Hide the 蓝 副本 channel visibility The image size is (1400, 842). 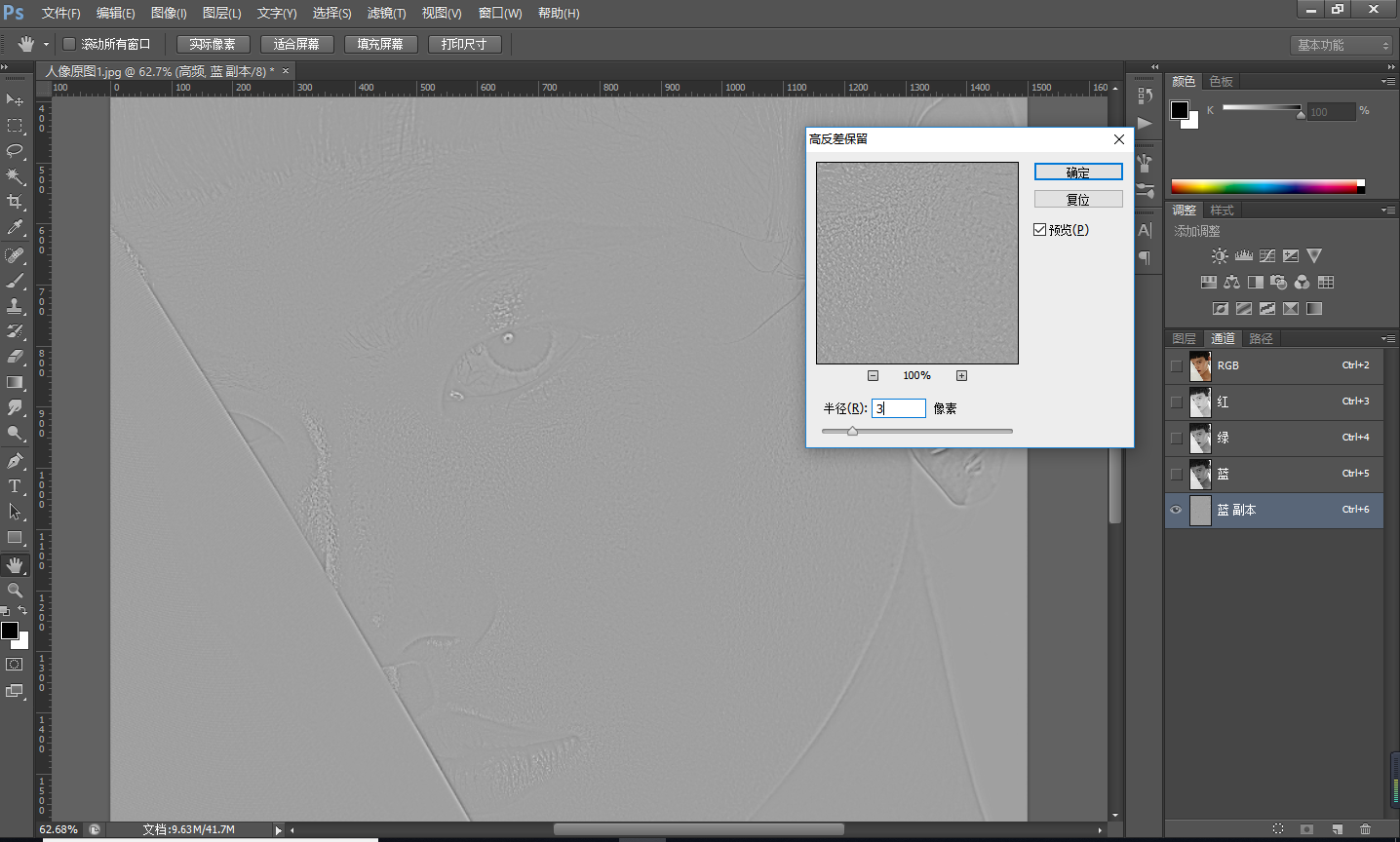point(1177,510)
